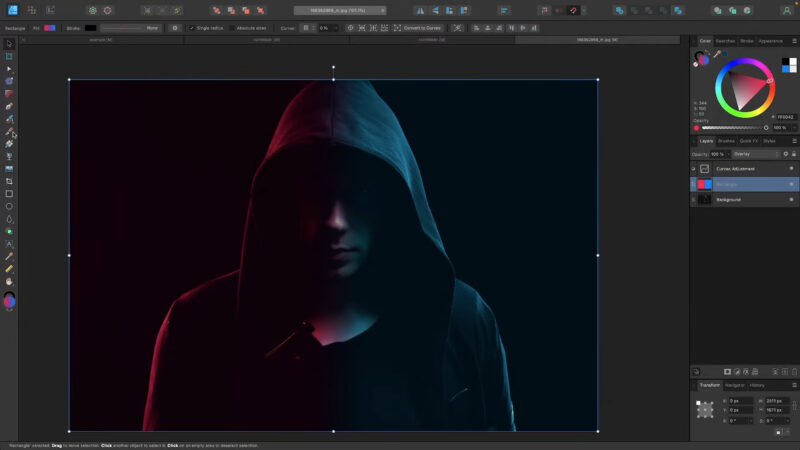Viewport: 800px width, 450px height.
Task: Open the Overlay blend mode dropdown
Action: click(756, 154)
